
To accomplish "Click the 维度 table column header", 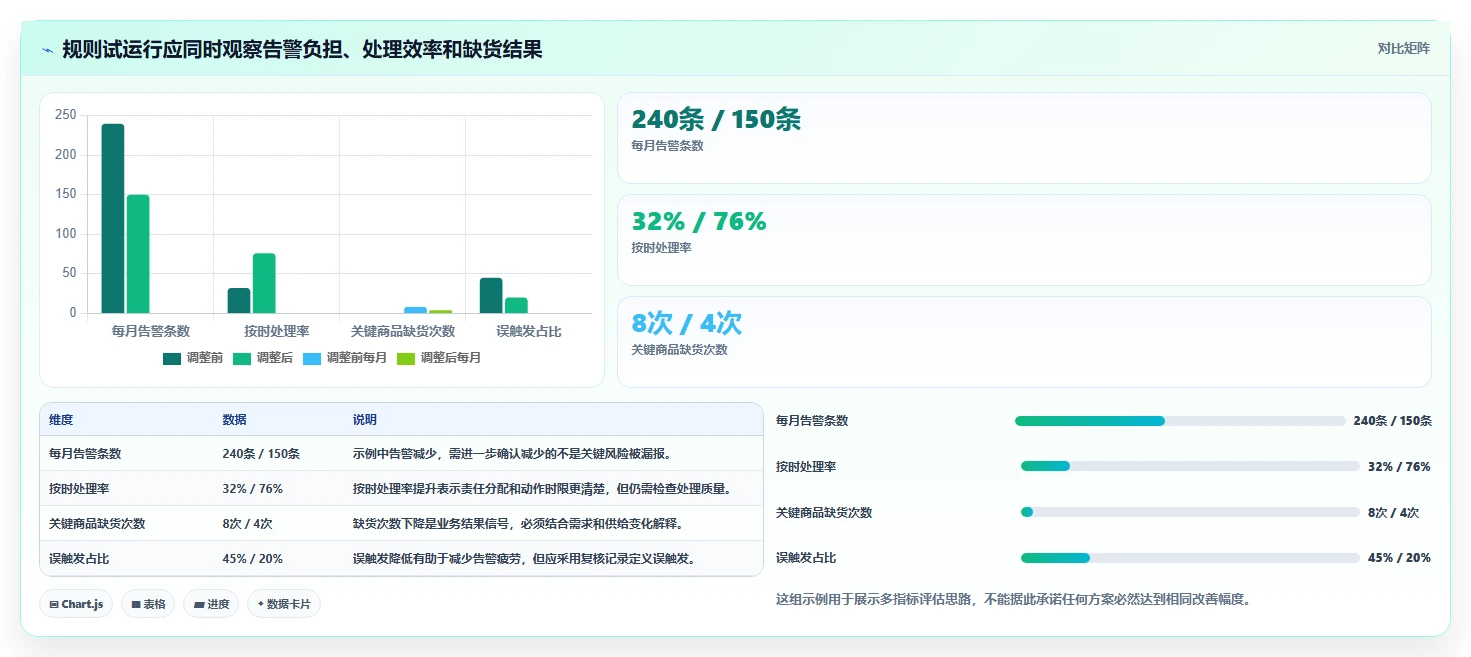I will 61,420.
